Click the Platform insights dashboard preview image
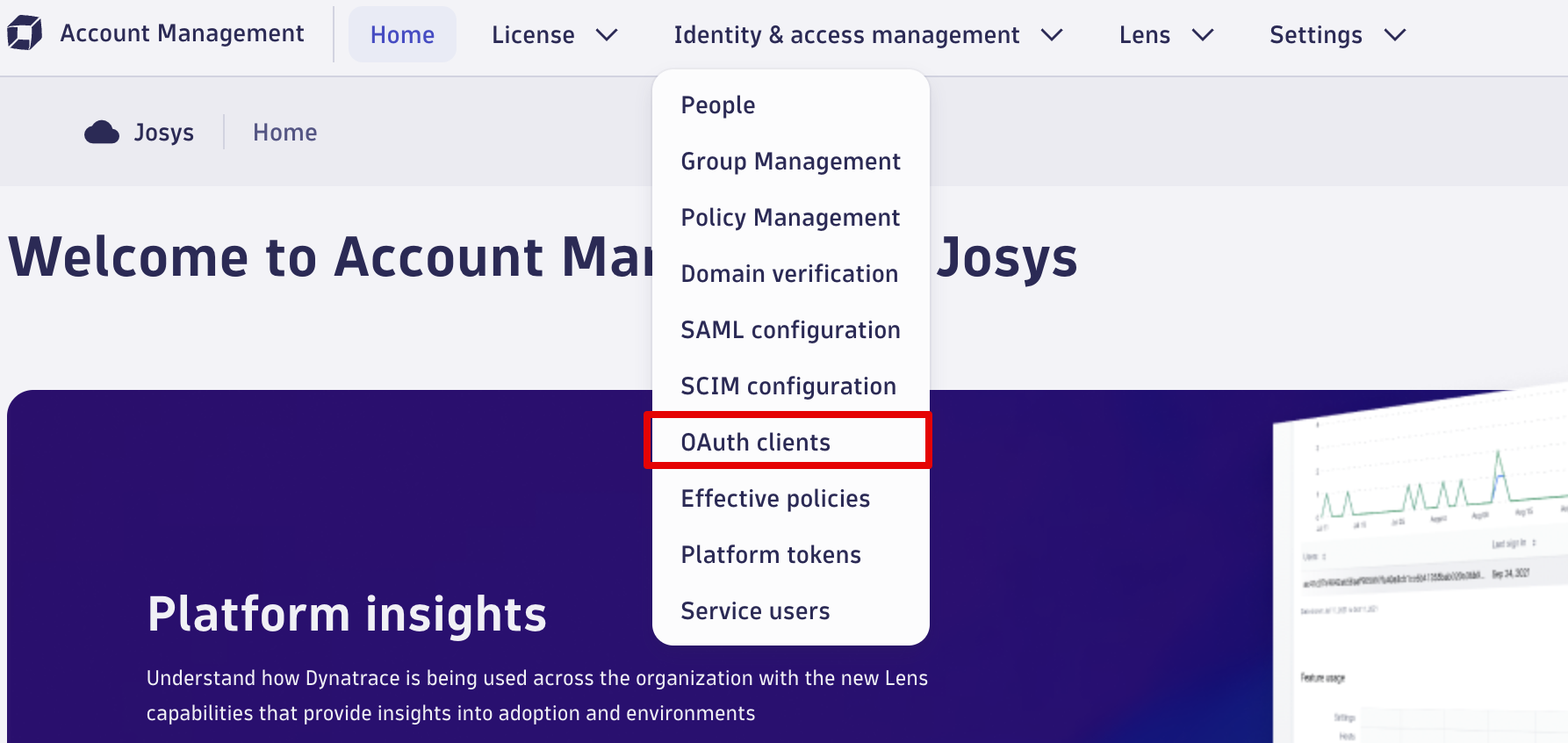1568x743 pixels. (1422, 571)
